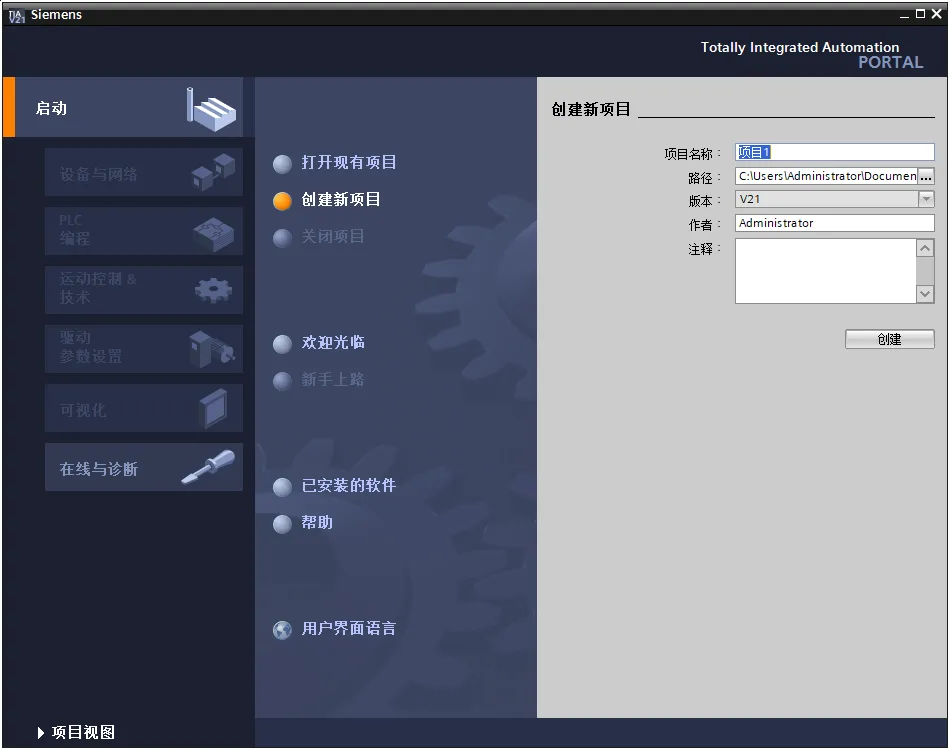Click the PLC programming puzzle icon
Image resolution: width=950 pixels, height=750 pixels.
pos(213,234)
